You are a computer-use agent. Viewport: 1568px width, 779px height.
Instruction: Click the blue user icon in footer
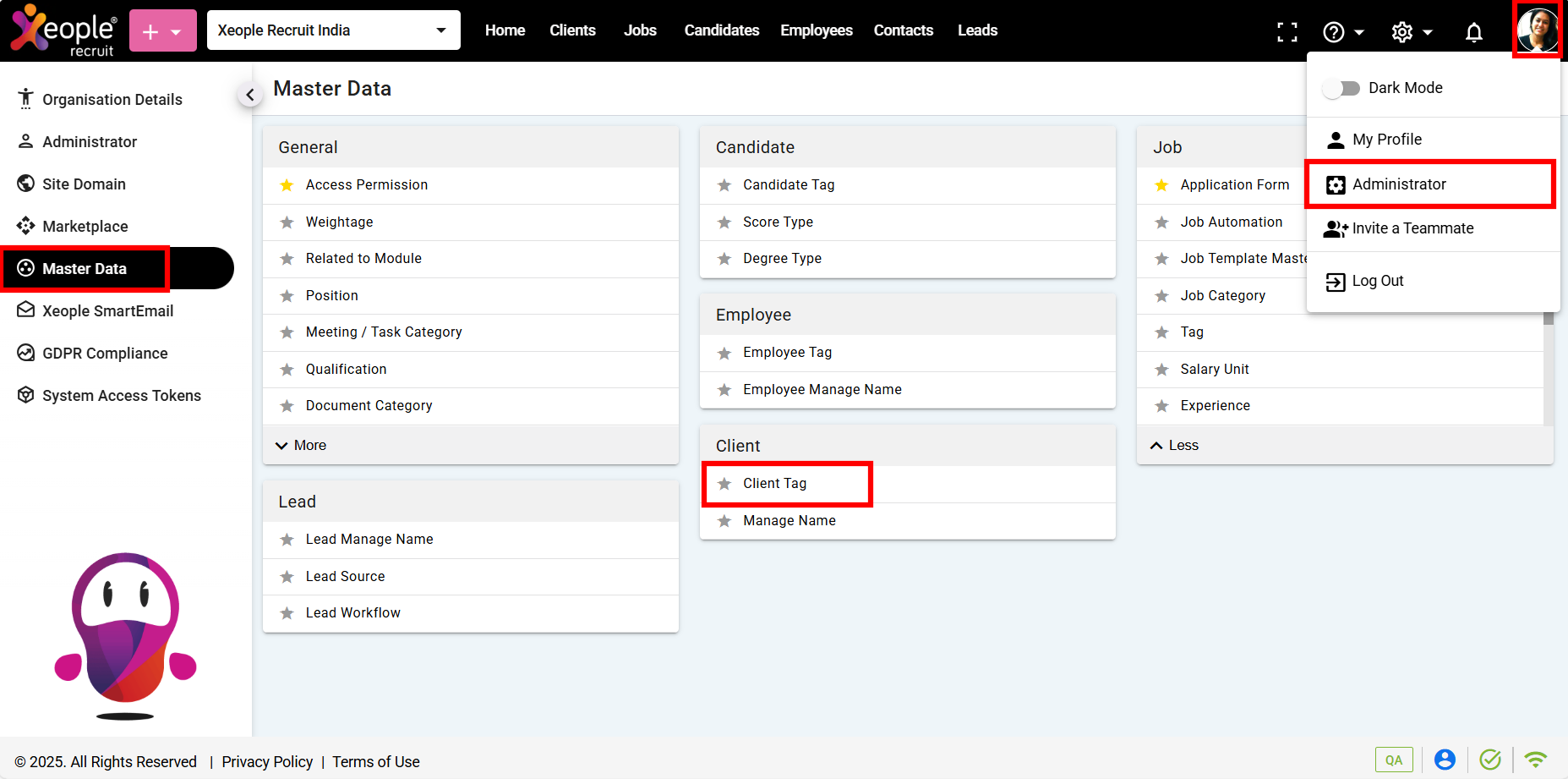[1445, 760]
